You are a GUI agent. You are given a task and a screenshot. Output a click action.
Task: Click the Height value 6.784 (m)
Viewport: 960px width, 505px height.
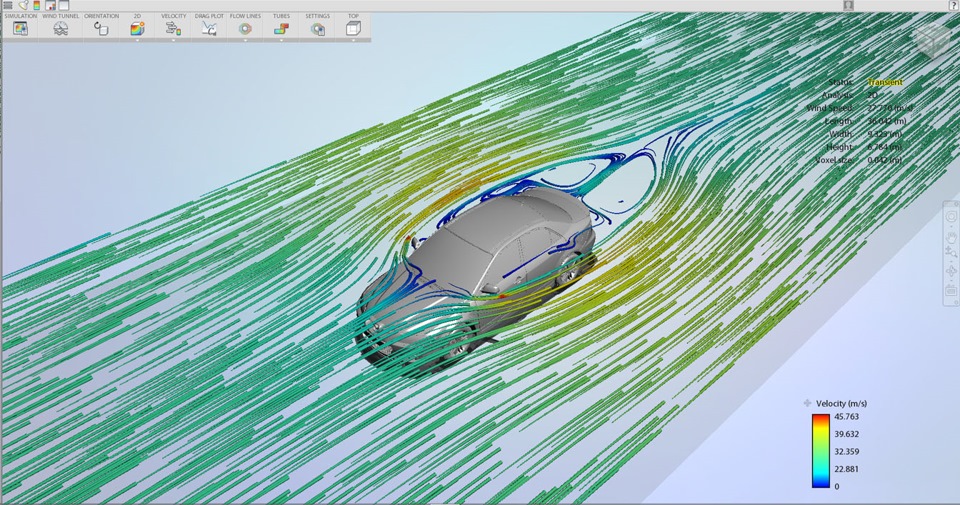point(885,147)
